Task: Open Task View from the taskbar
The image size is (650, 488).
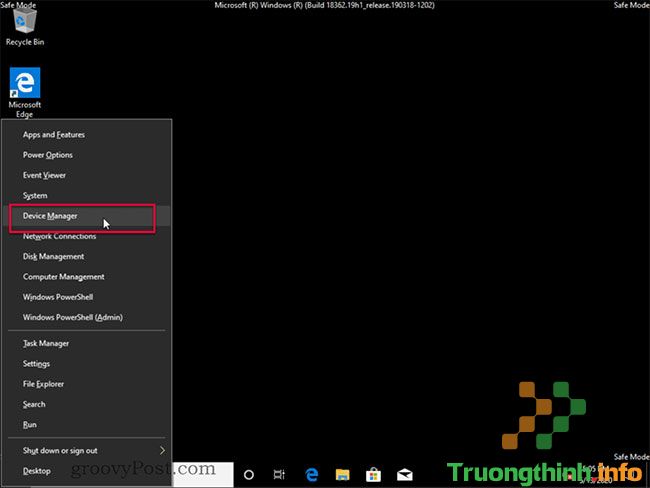Action: click(279, 475)
